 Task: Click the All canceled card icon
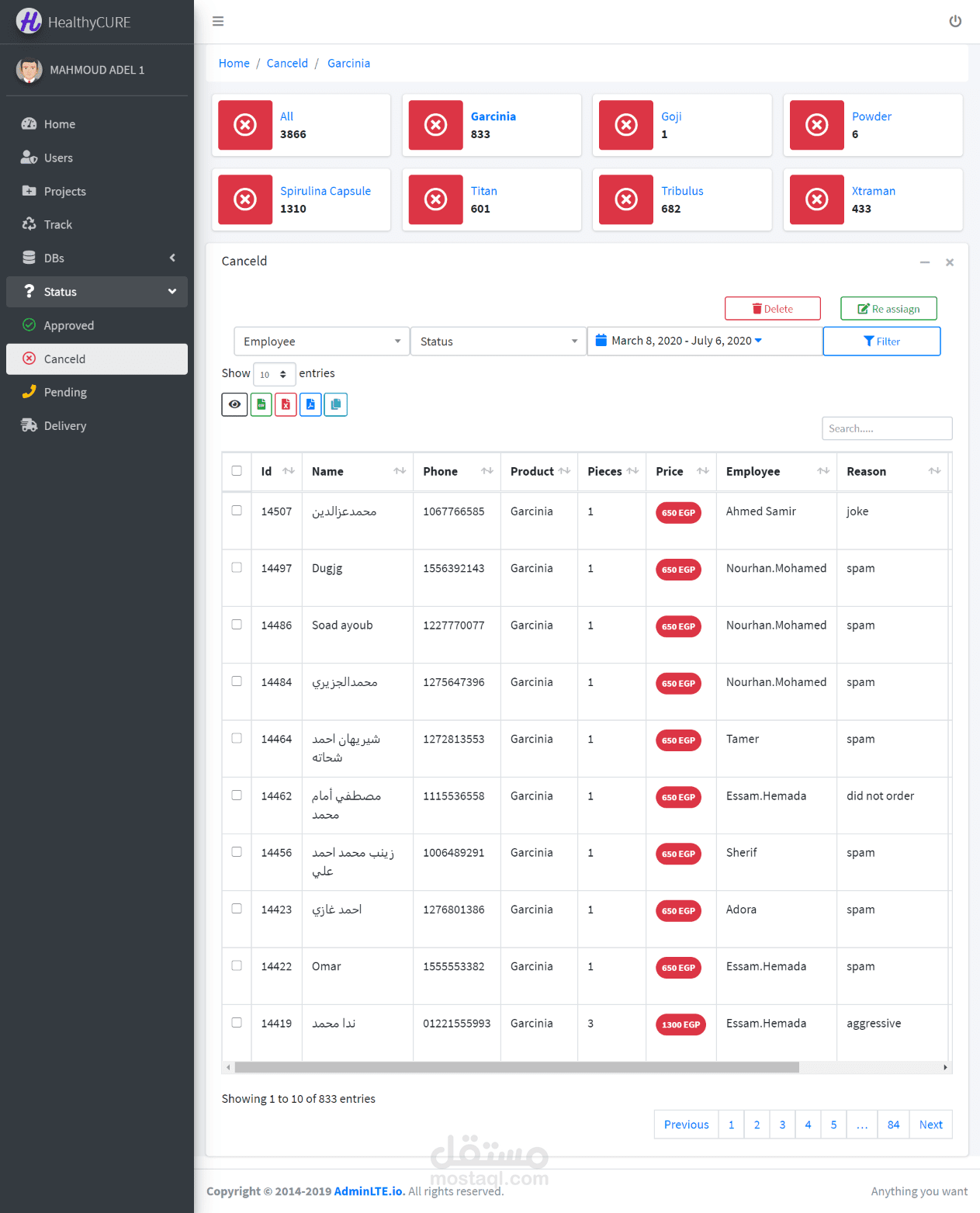[245, 125]
